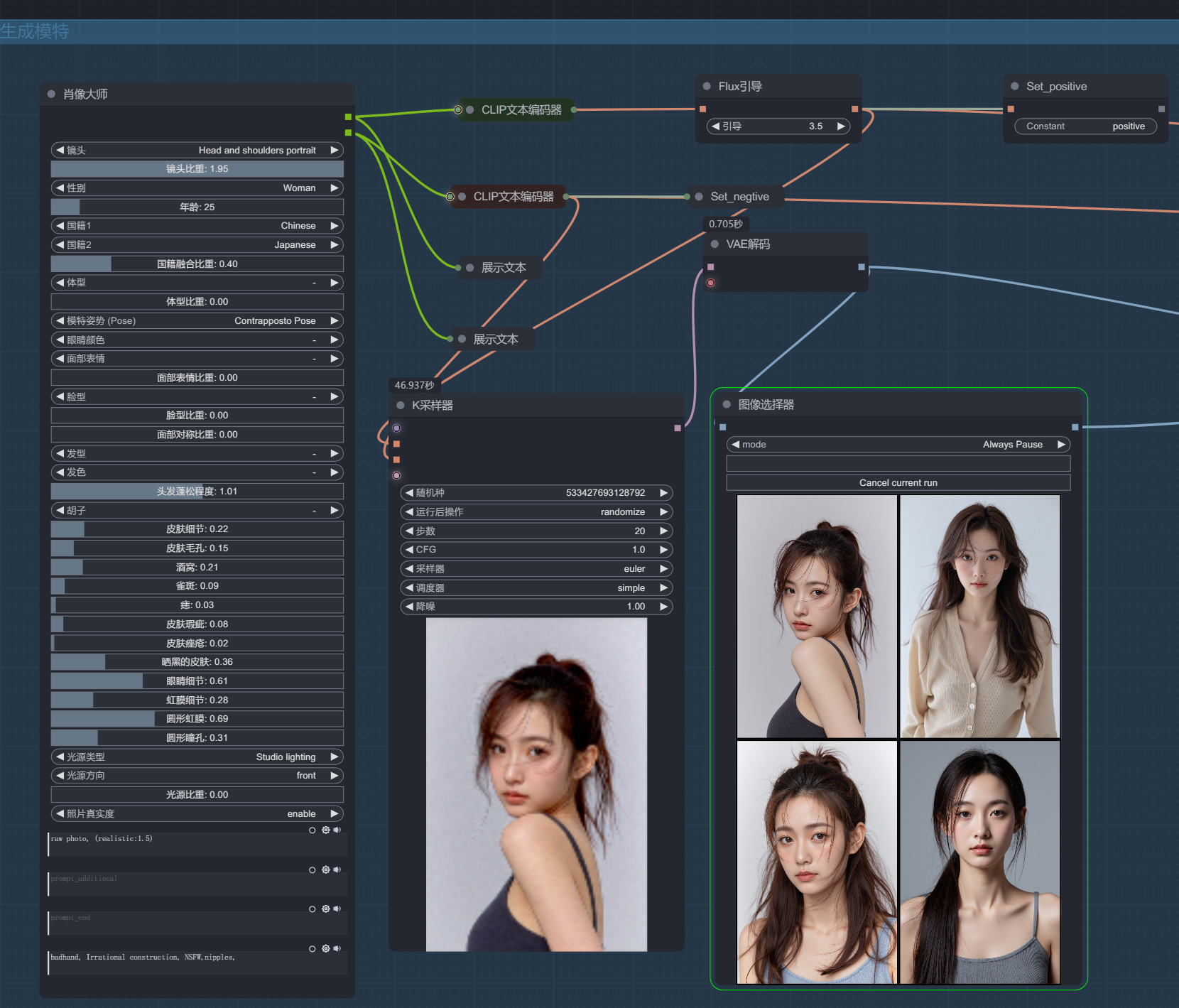Adjust the 国籍融合比重 slider
The height and width of the screenshot is (1008, 1179).
pos(197,264)
